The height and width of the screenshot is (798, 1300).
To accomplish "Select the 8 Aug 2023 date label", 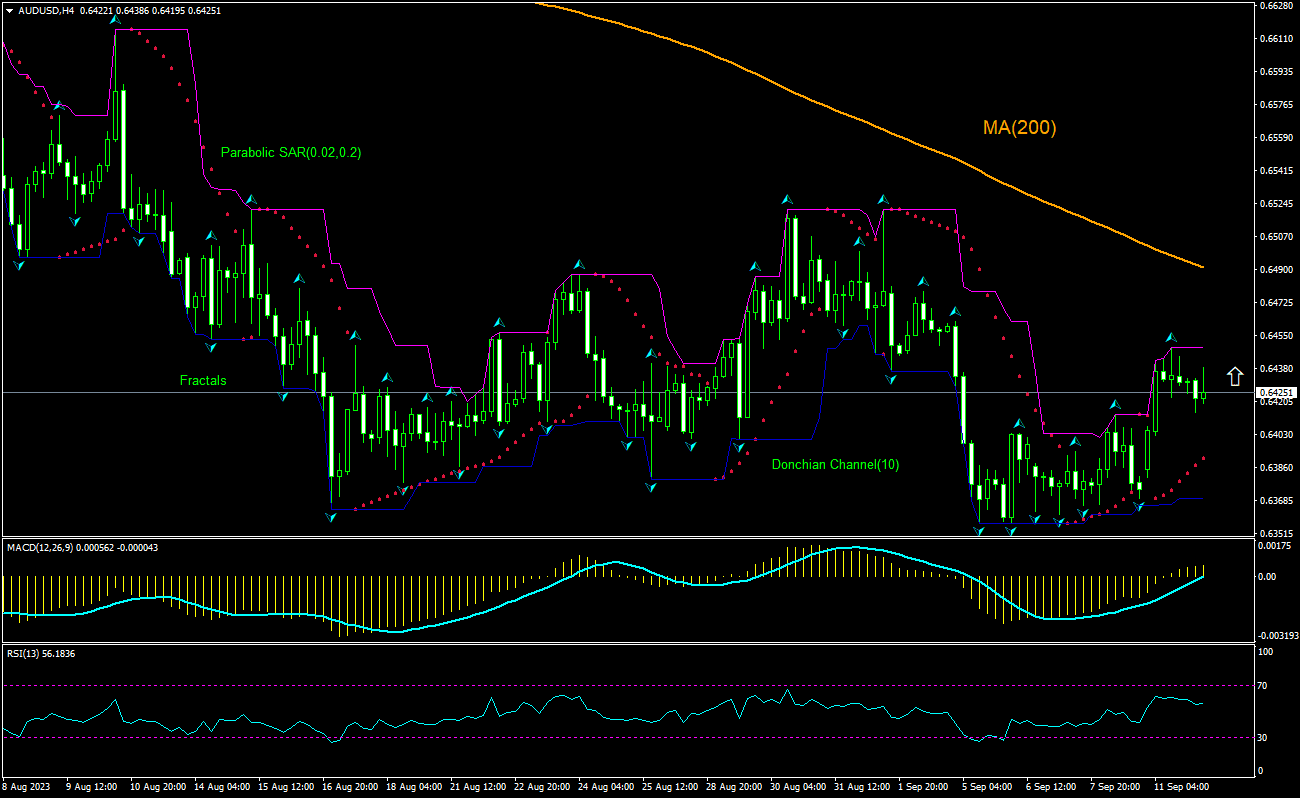I will (27, 787).
